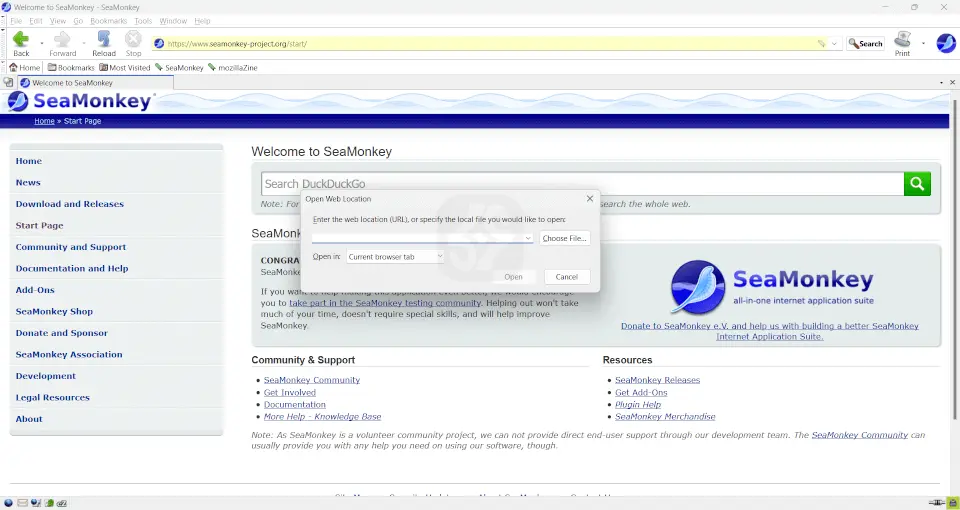The image size is (960, 510).
Task: Expand the URL dropdown in Open Web Location dialog
Action: click(528, 238)
